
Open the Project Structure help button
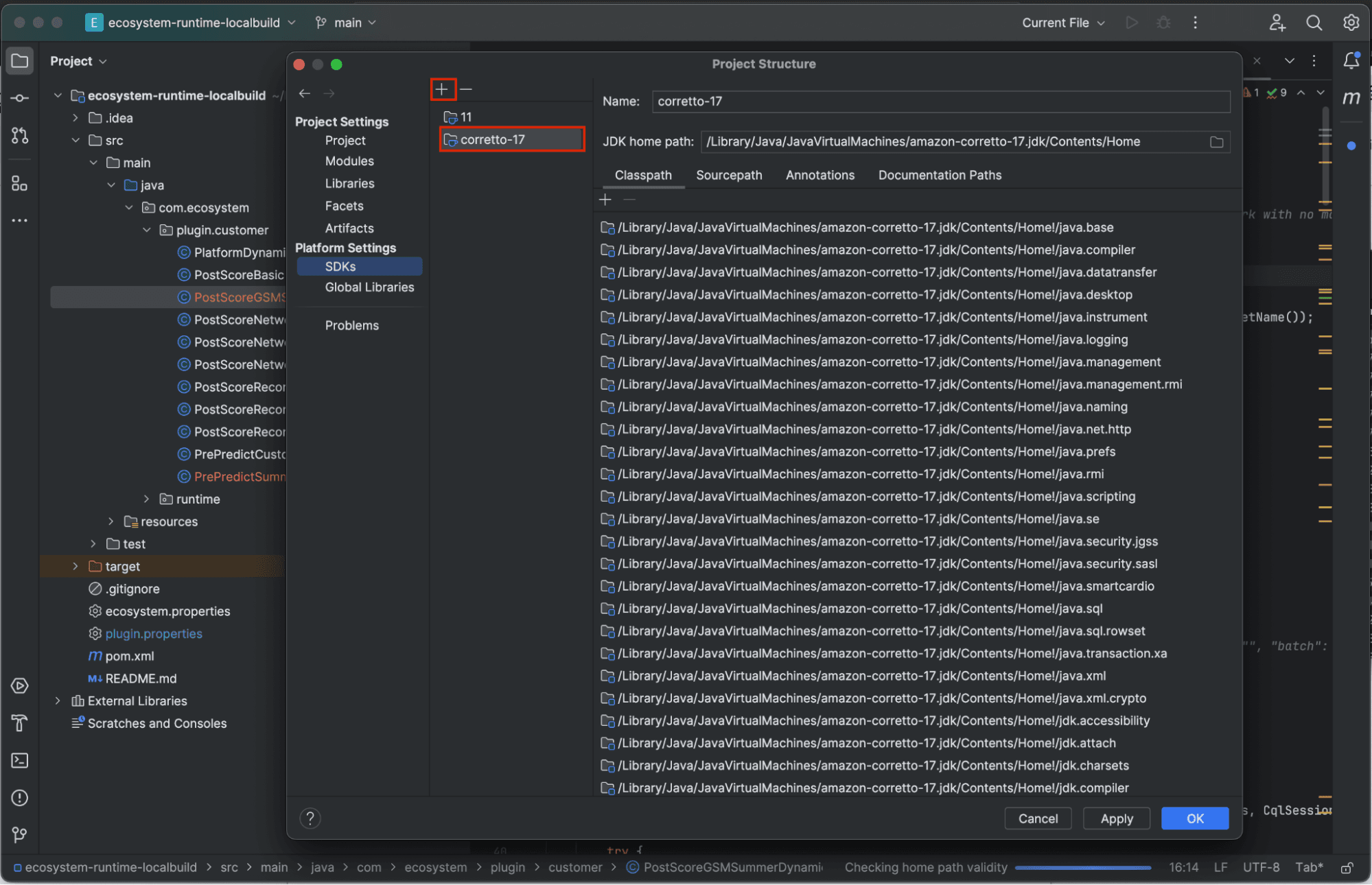tap(310, 818)
